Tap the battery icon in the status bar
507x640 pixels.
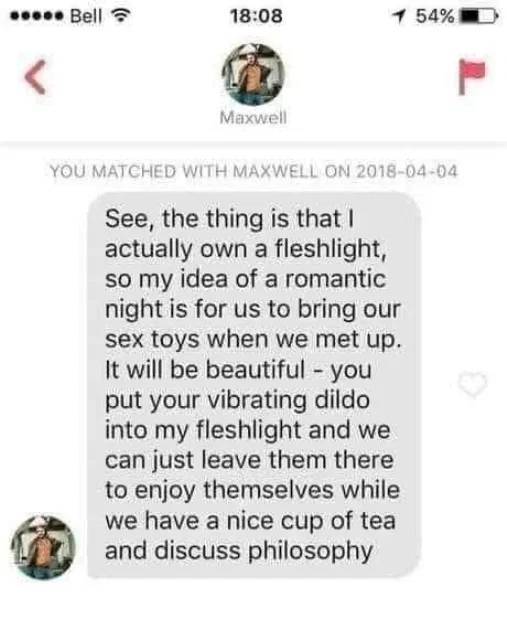479,16
